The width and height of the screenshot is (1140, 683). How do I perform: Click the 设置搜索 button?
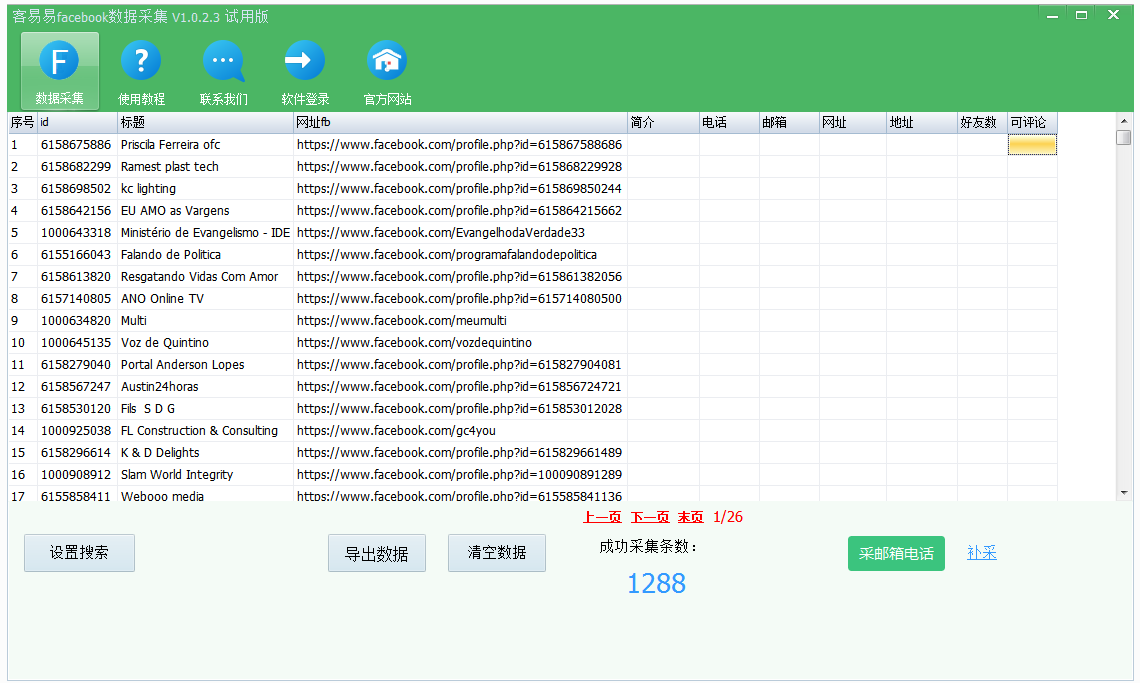(79, 553)
